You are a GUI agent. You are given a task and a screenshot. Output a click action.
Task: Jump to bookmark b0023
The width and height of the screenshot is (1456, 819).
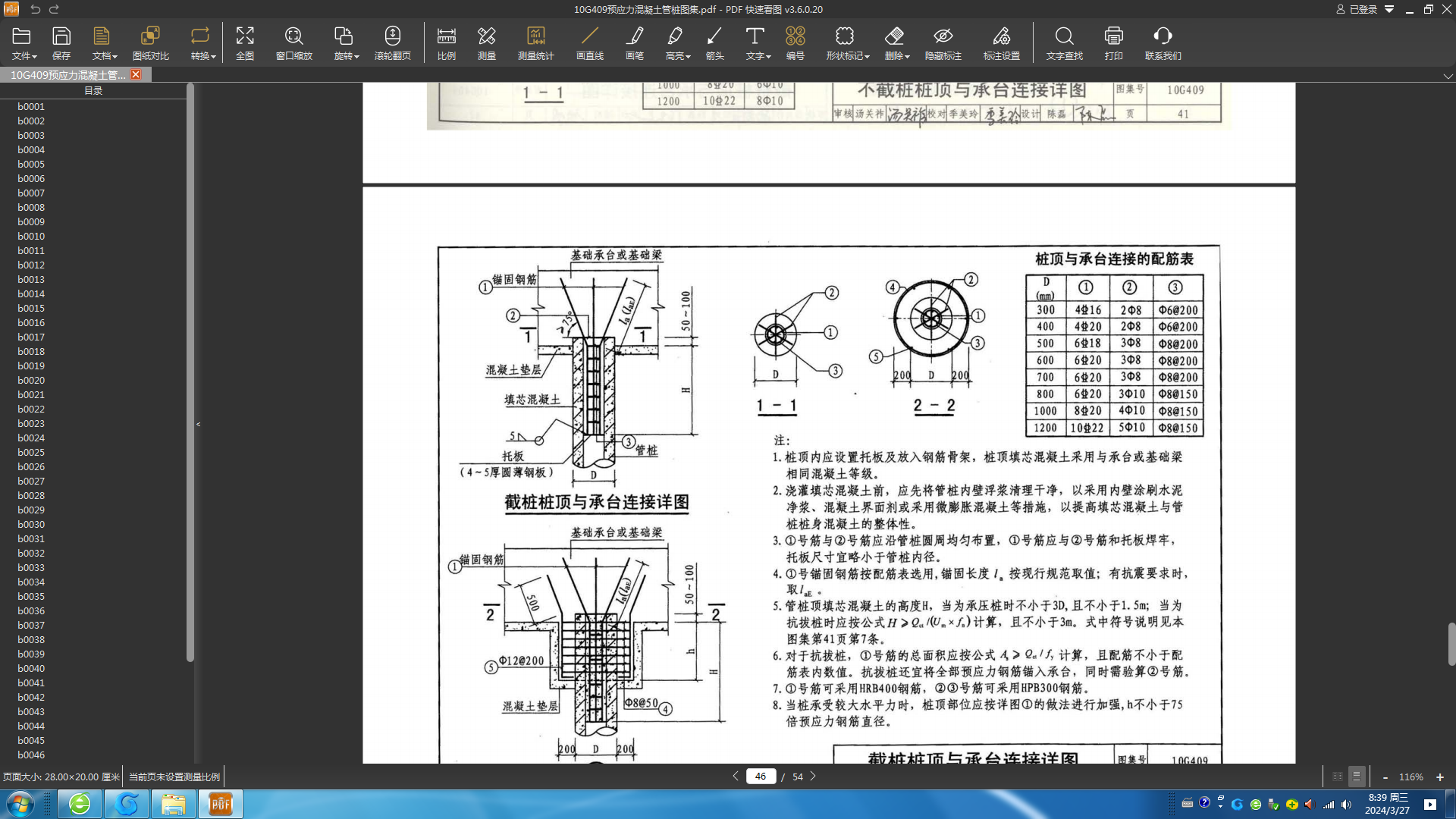(31, 424)
